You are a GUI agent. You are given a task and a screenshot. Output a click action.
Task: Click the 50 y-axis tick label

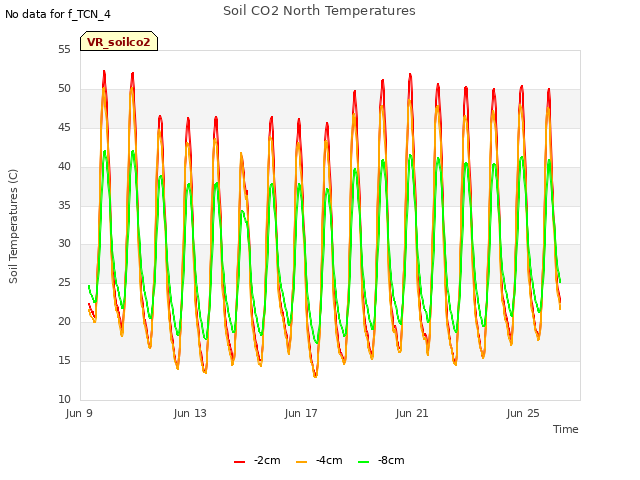[64, 89]
